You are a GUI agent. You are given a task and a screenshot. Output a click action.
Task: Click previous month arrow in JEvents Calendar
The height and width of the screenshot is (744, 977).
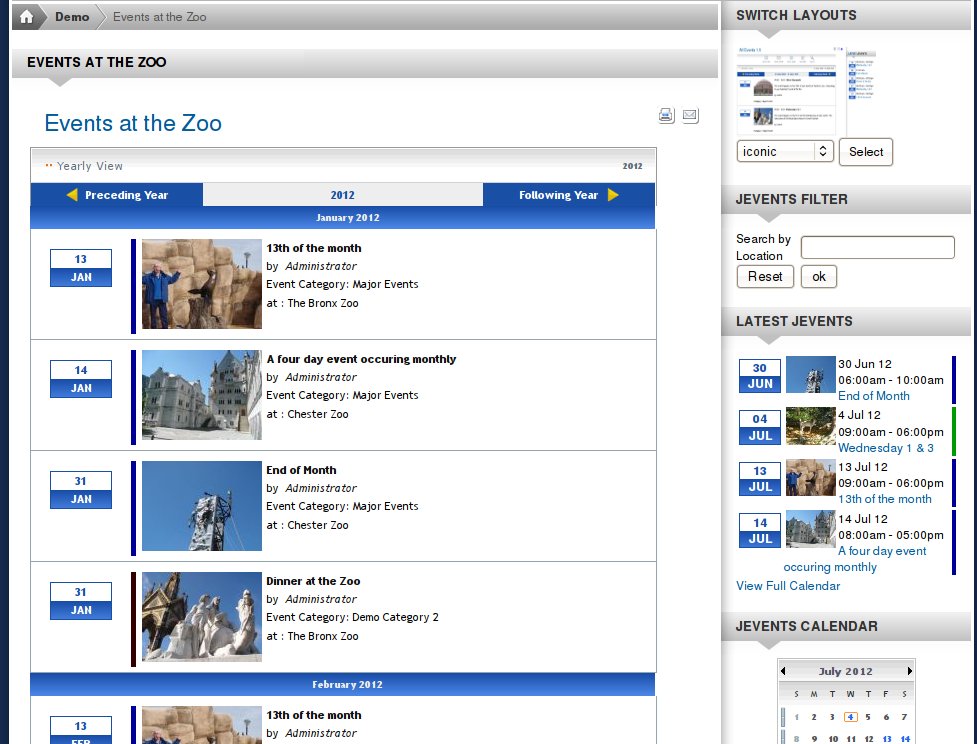point(783,671)
